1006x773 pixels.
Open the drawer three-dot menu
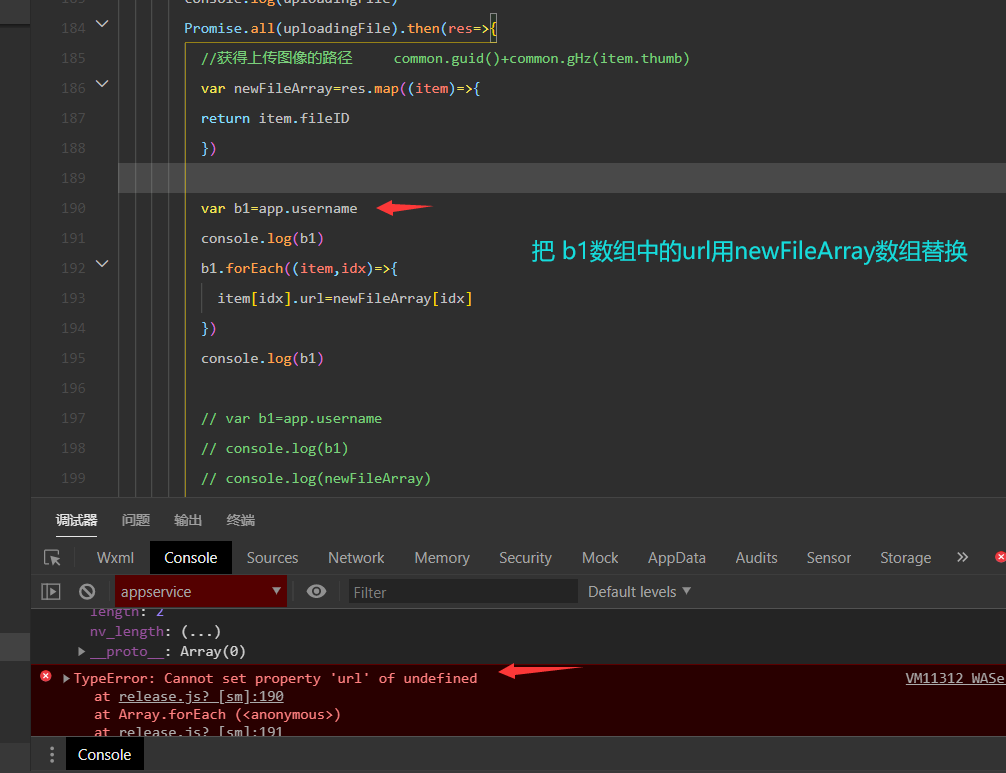point(52,754)
